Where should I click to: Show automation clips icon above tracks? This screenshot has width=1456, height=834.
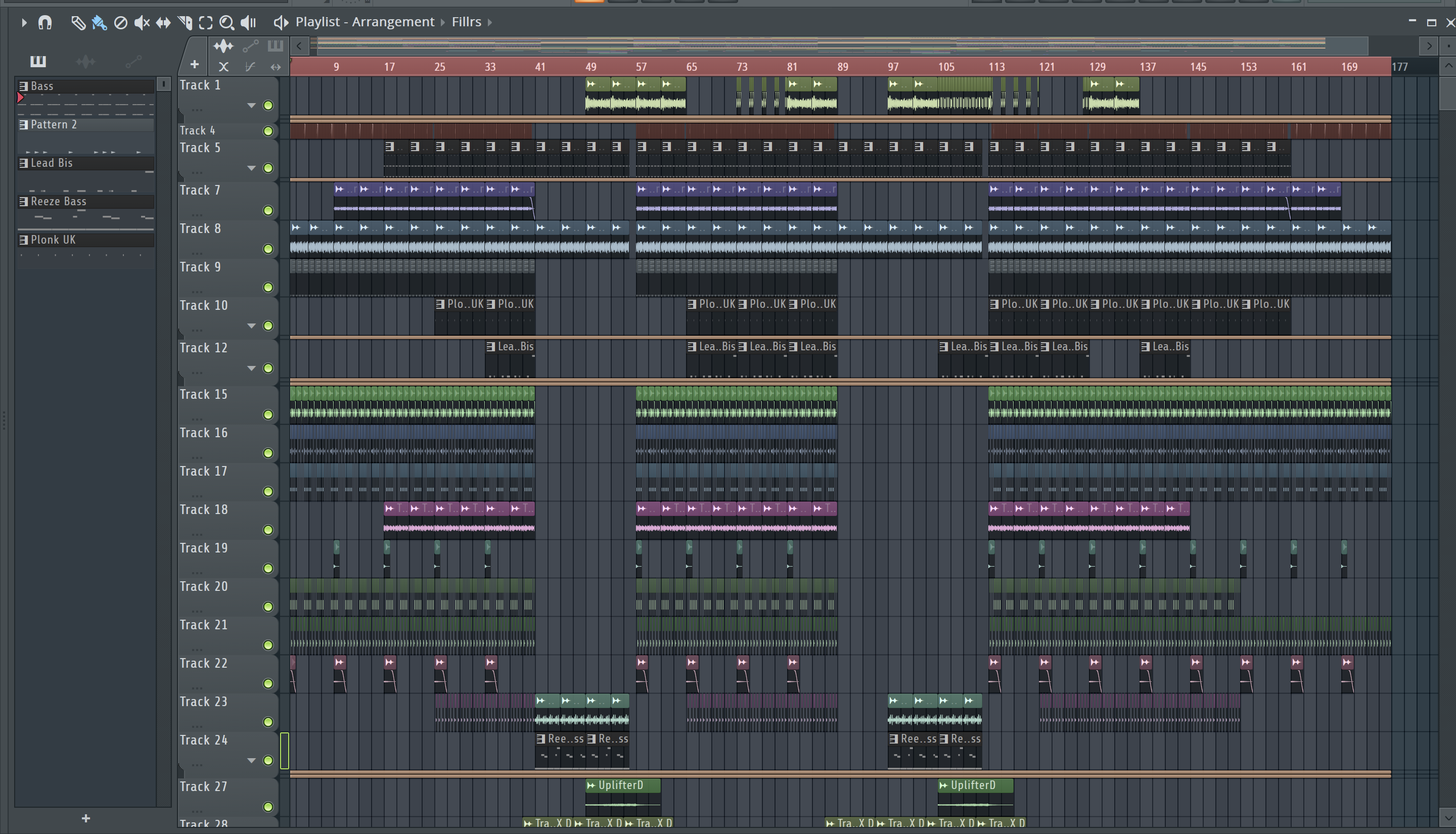point(251,46)
